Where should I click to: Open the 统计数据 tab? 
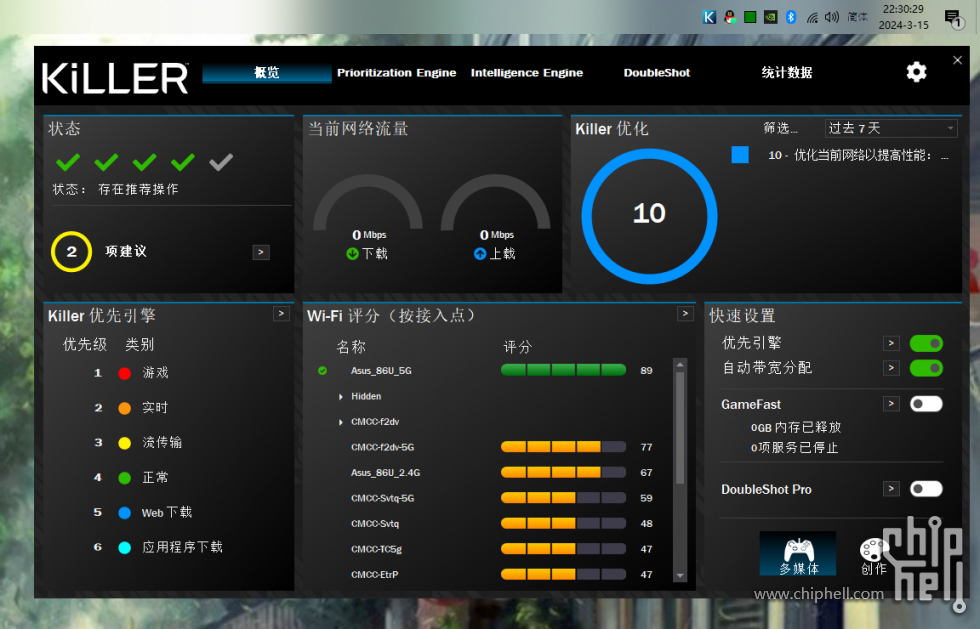coord(787,73)
